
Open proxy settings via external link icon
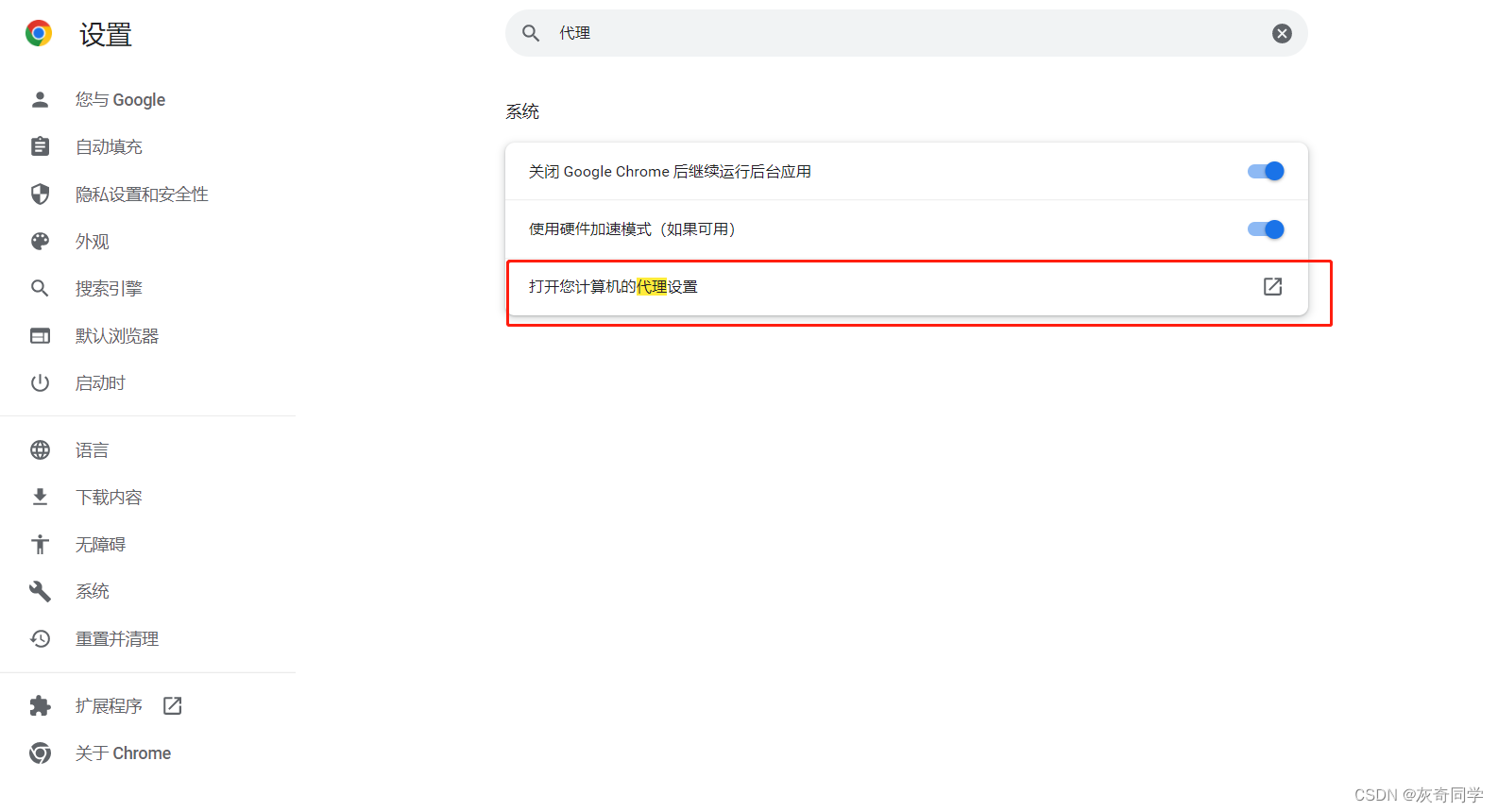[1272, 286]
